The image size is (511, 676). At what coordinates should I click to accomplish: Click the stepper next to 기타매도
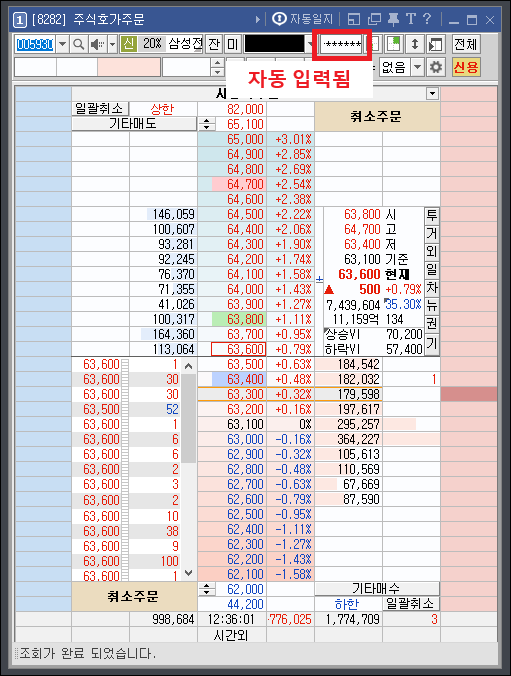tap(207, 124)
